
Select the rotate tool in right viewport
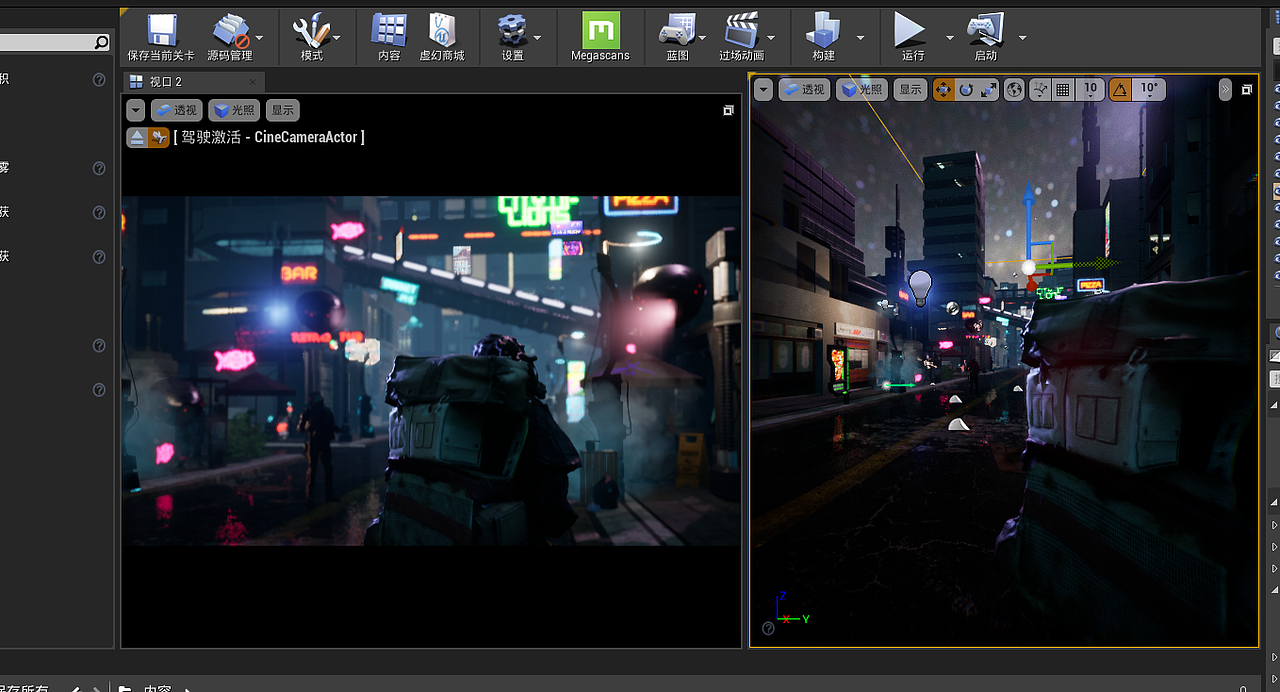(x=966, y=90)
